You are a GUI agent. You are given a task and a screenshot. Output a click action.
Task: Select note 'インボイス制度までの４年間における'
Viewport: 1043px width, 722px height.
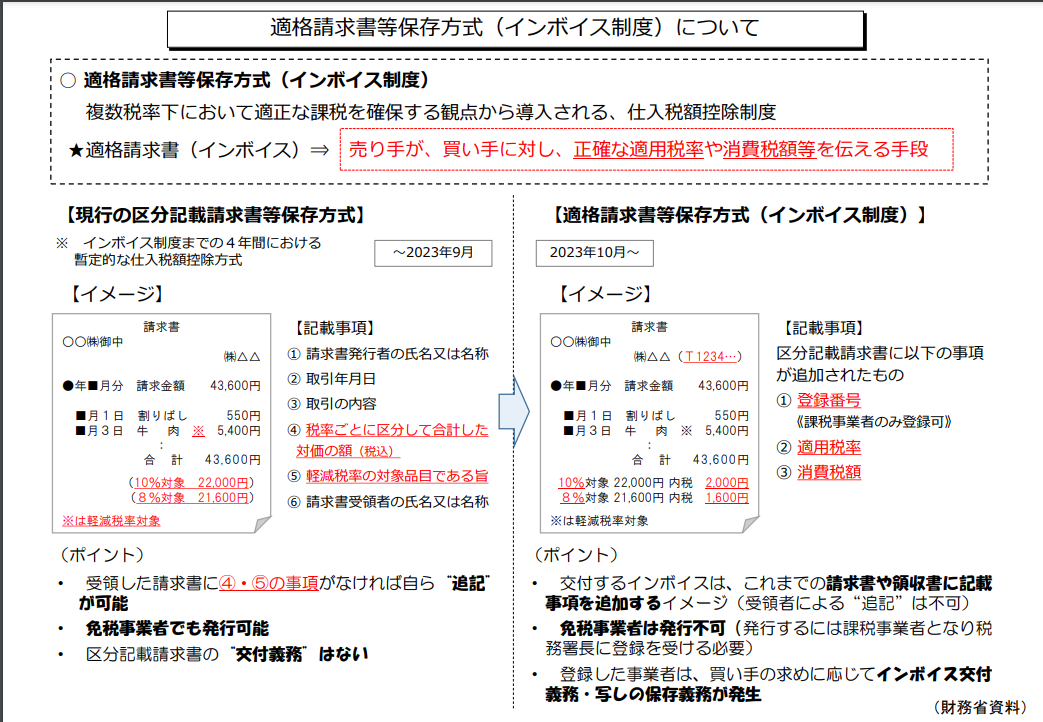pos(202,243)
